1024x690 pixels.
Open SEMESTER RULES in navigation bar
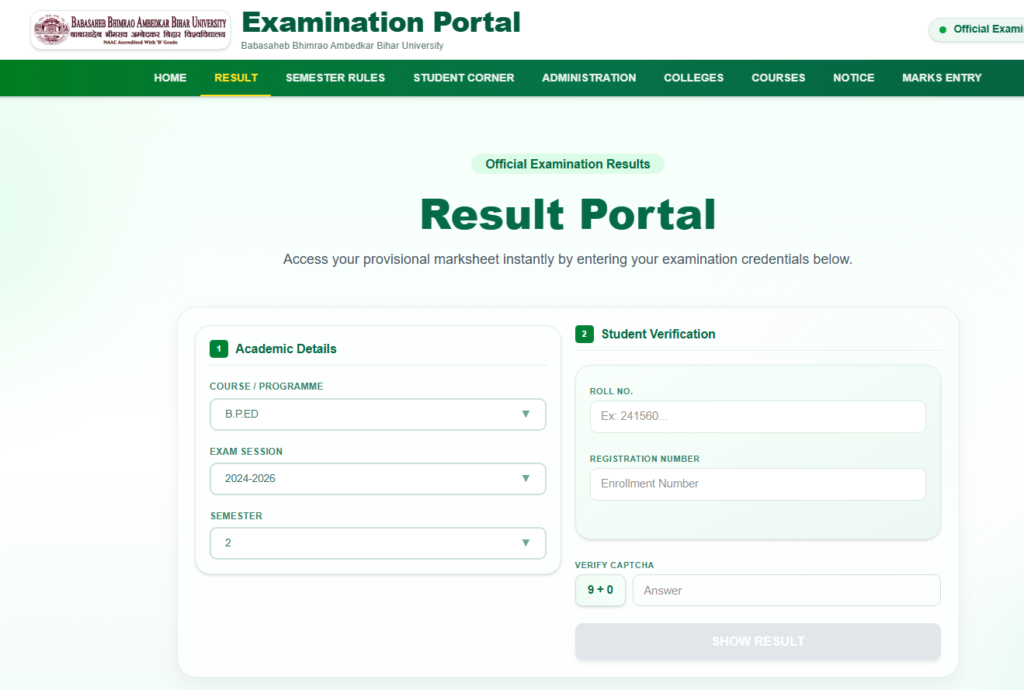click(x=335, y=78)
